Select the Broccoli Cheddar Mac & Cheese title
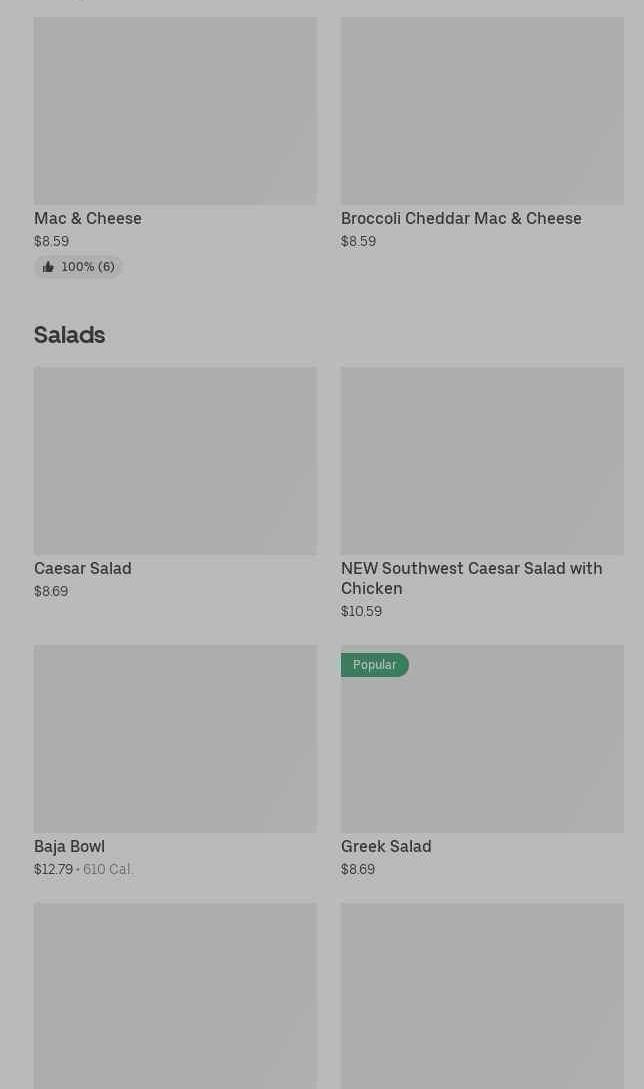This screenshot has height=1089, width=644. point(461,218)
